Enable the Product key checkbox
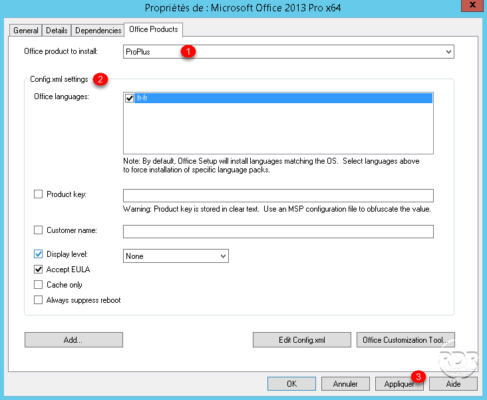Viewport: 487px width, 400px height. 38,194
